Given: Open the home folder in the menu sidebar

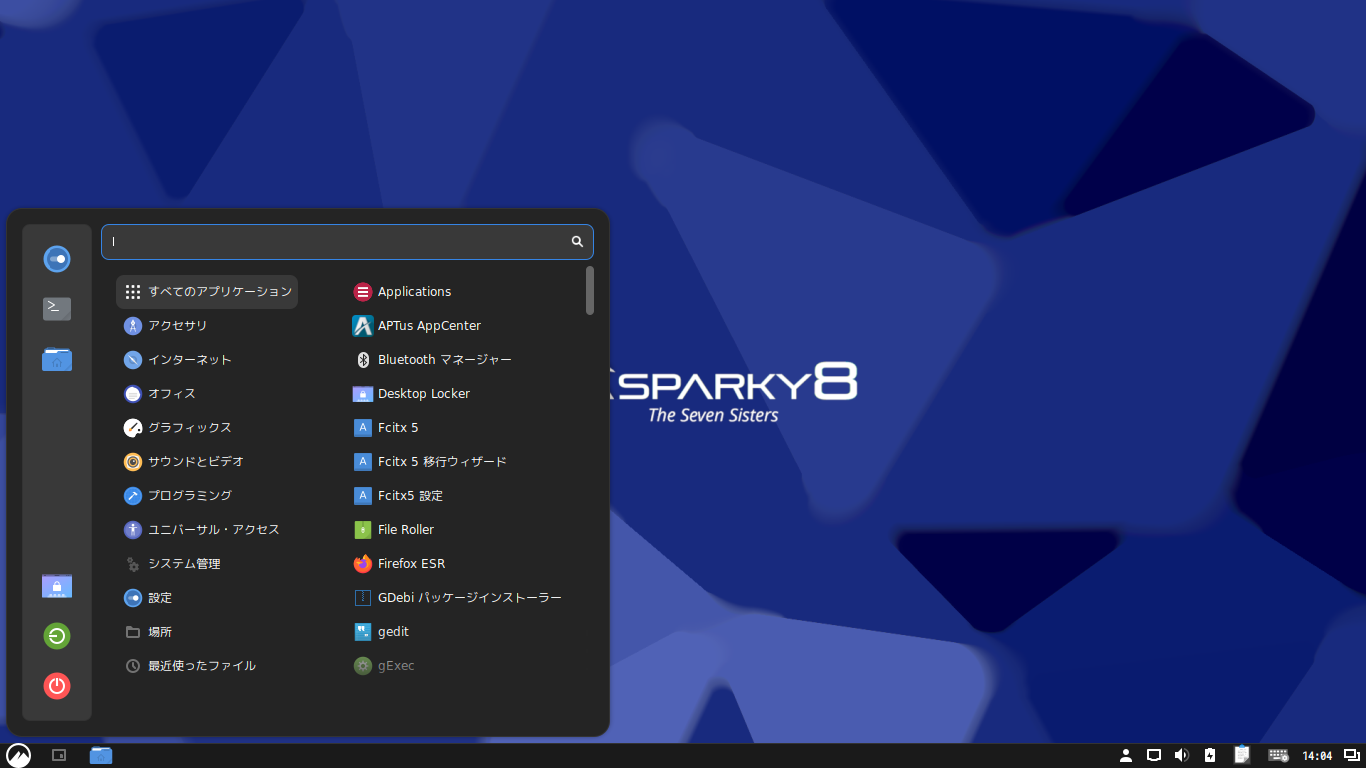Looking at the screenshot, I should (x=57, y=359).
